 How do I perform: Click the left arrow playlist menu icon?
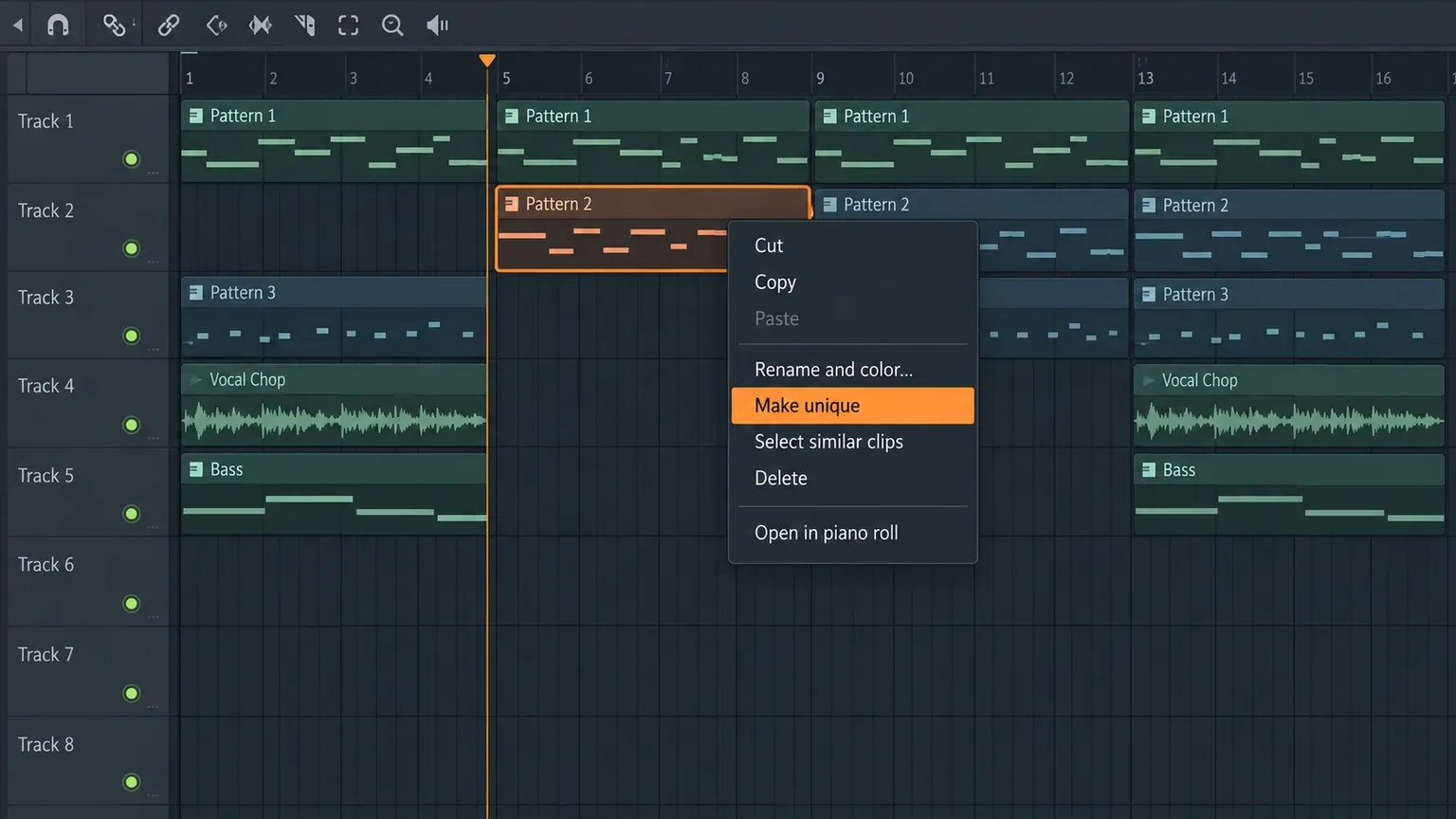(x=17, y=26)
